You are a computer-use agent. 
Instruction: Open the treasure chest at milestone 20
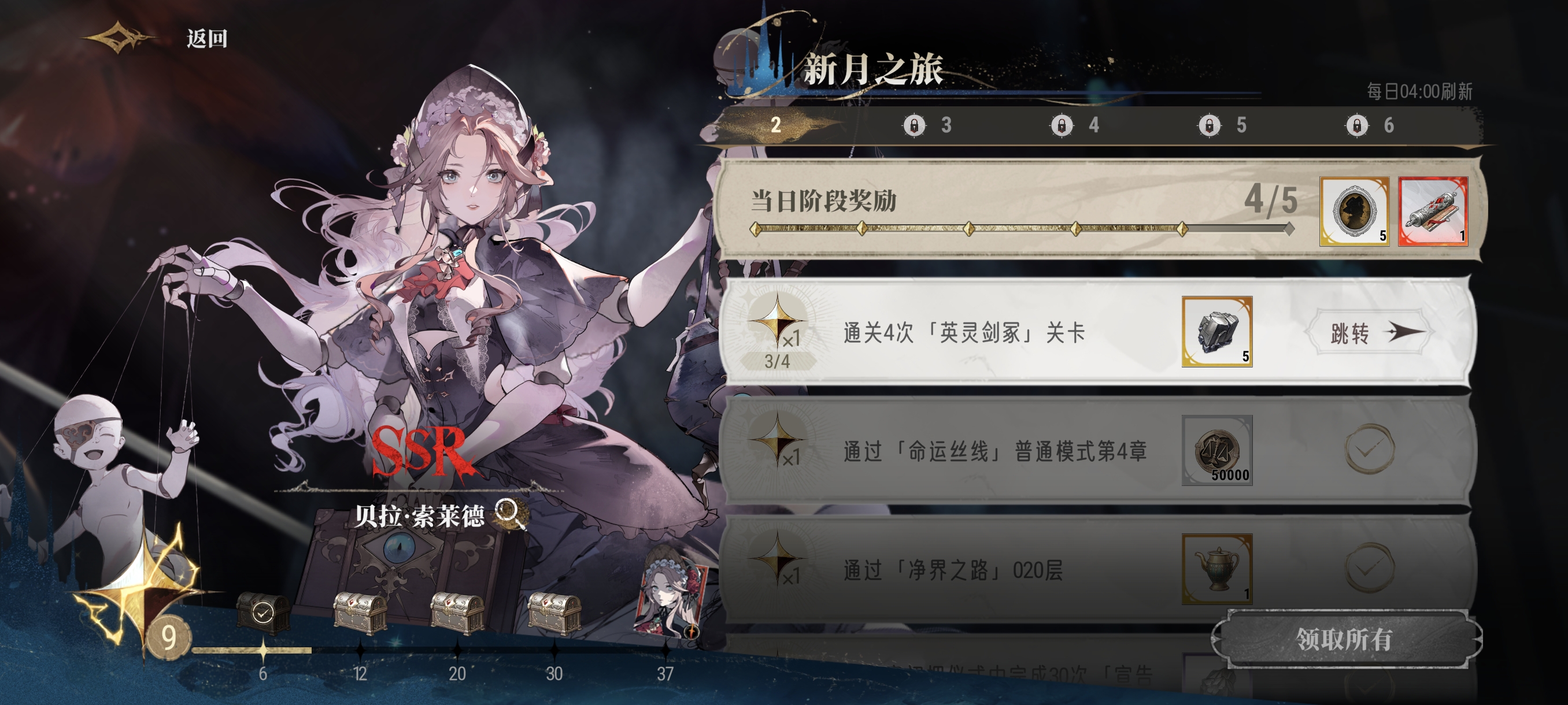457,613
